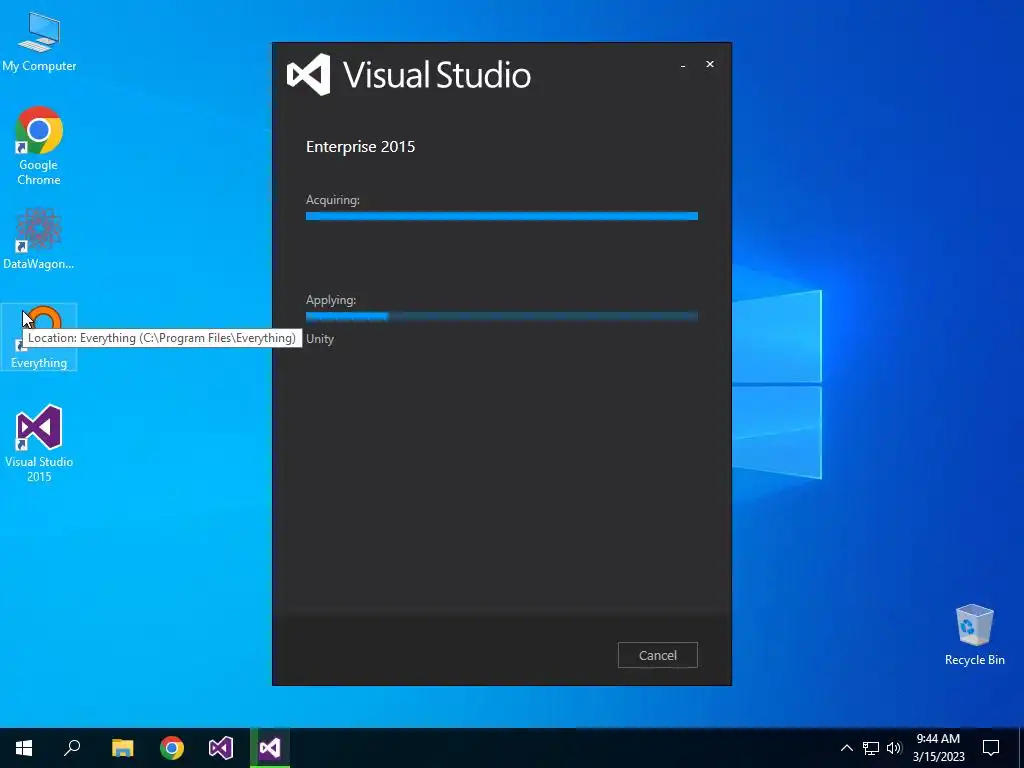Select the Recycle Bin icon
1024x768 pixels.
click(974, 635)
